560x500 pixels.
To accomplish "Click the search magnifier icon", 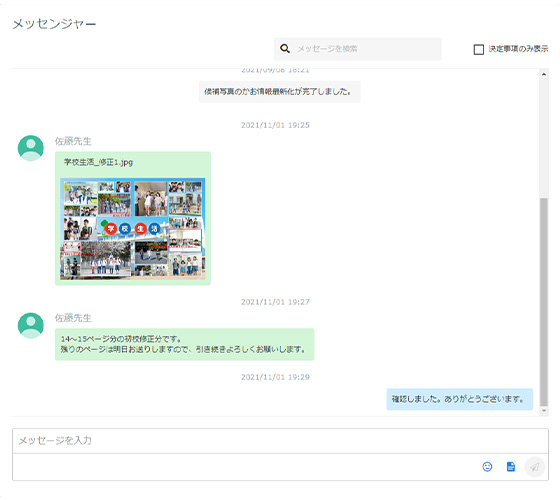I will point(285,49).
